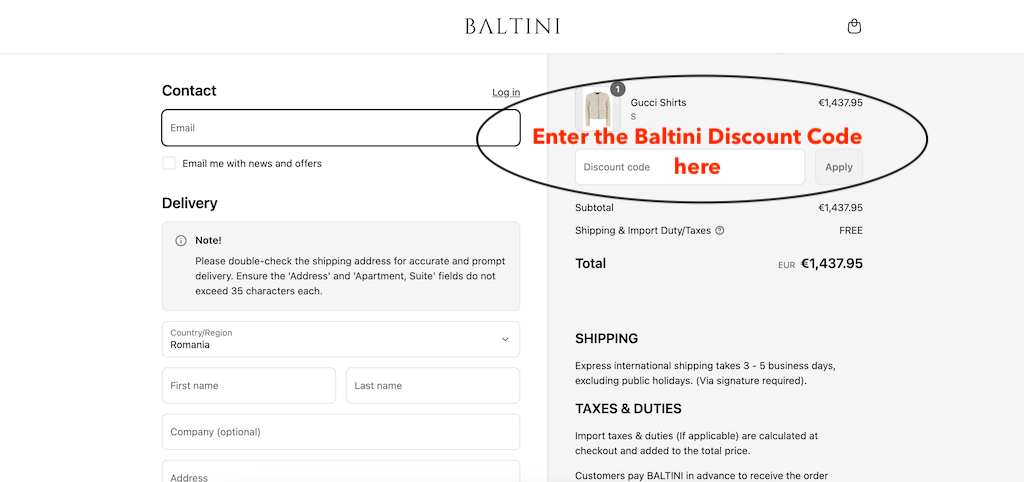Click the BALTINI logo
The height and width of the screenshot is (482, 1024).
512,26
